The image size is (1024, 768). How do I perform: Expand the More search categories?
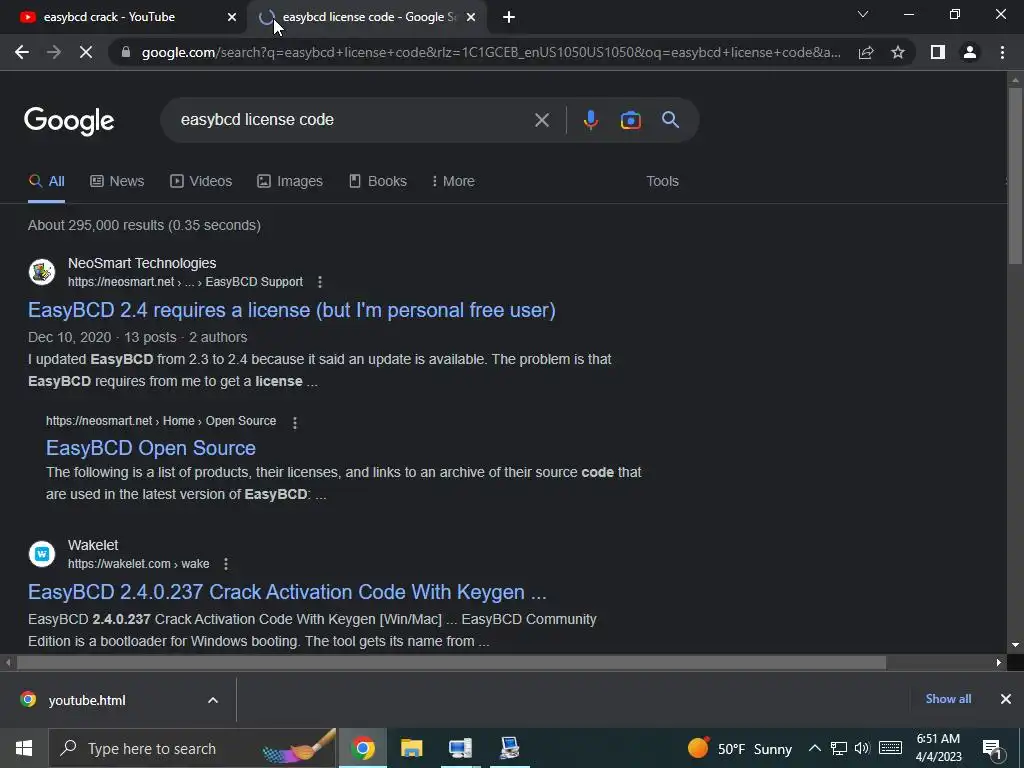click(x=453, y=182)
